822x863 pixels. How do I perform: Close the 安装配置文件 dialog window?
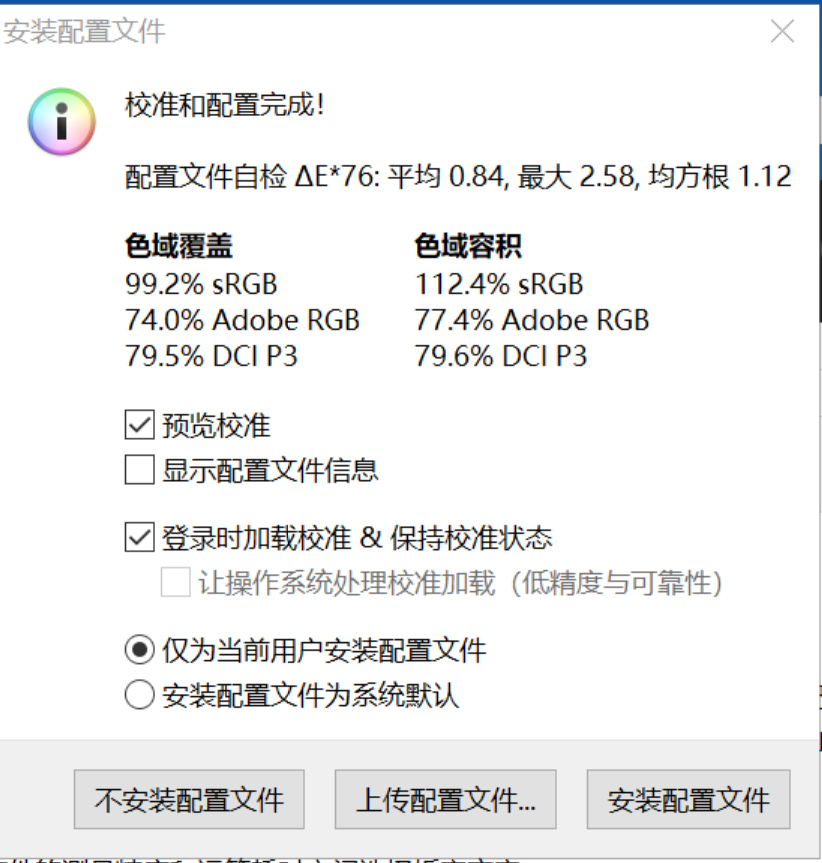click(x=782, y=31)
